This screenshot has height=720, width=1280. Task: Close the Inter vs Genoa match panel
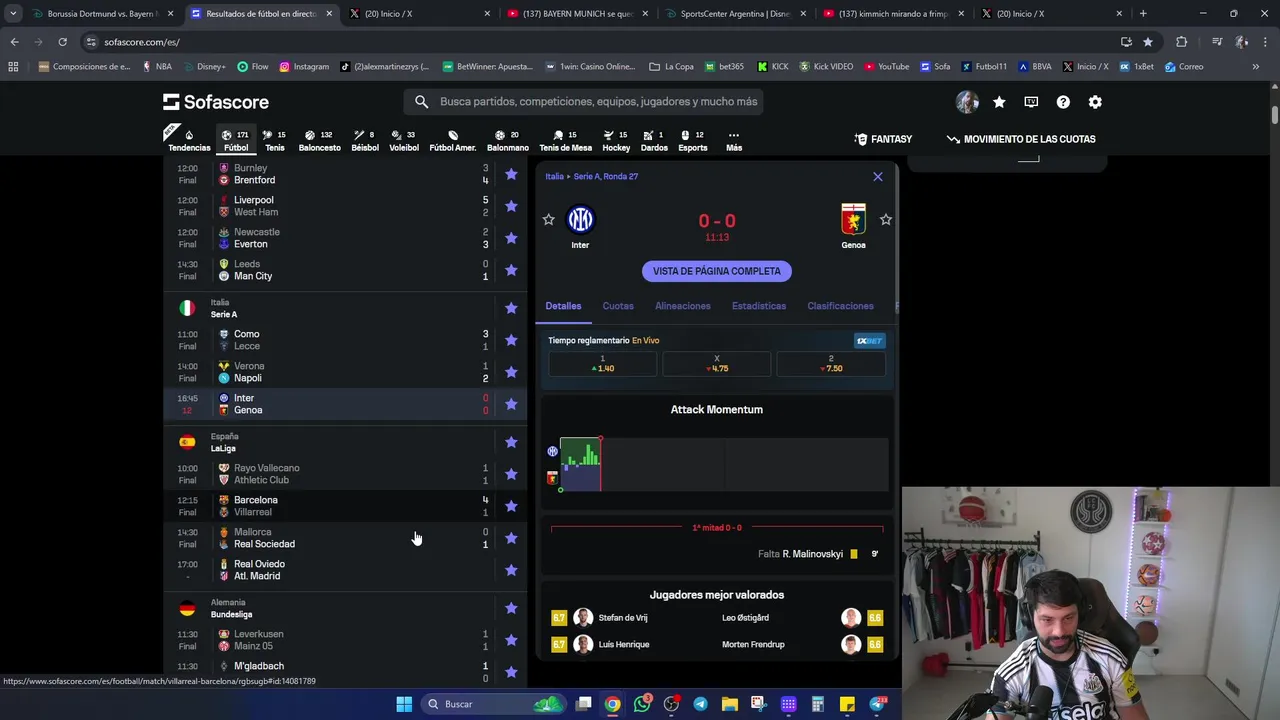tap(878, 177)
